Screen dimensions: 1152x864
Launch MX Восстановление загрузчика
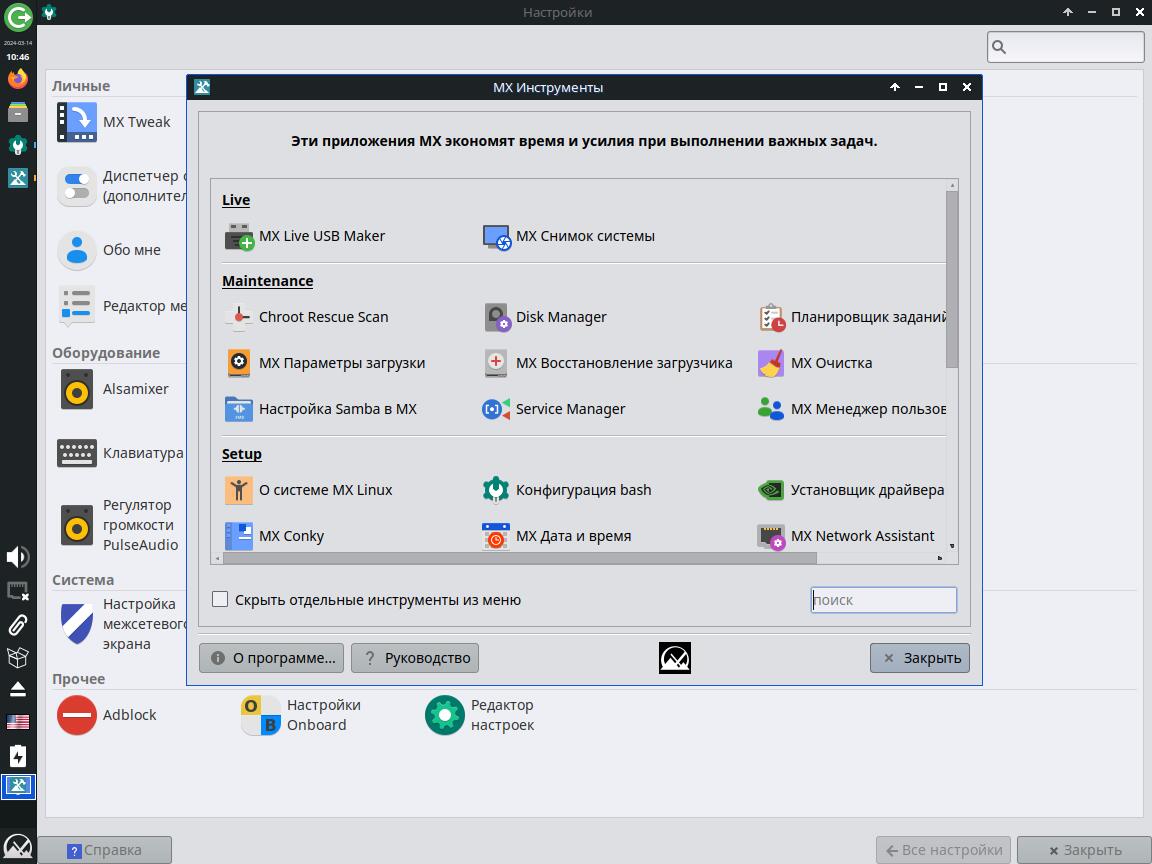pos(608,364)
